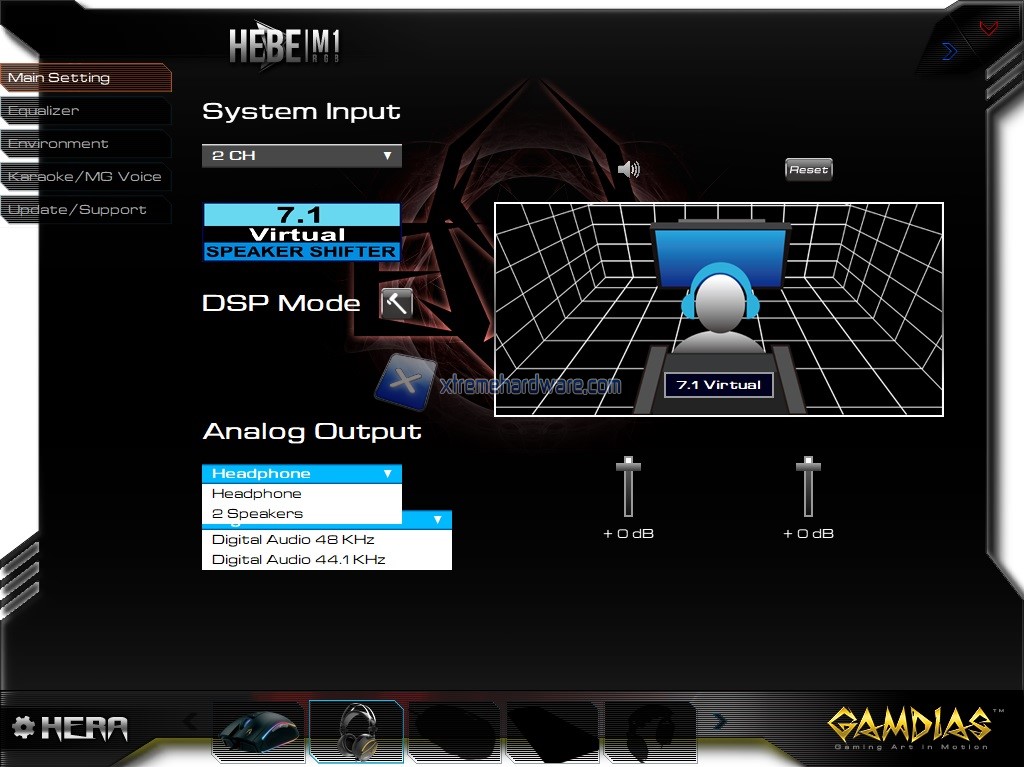Screen dimensions: 1026x767
Task: Switch to Karaoke/MG Voice tab
Action: coord(84,177)
